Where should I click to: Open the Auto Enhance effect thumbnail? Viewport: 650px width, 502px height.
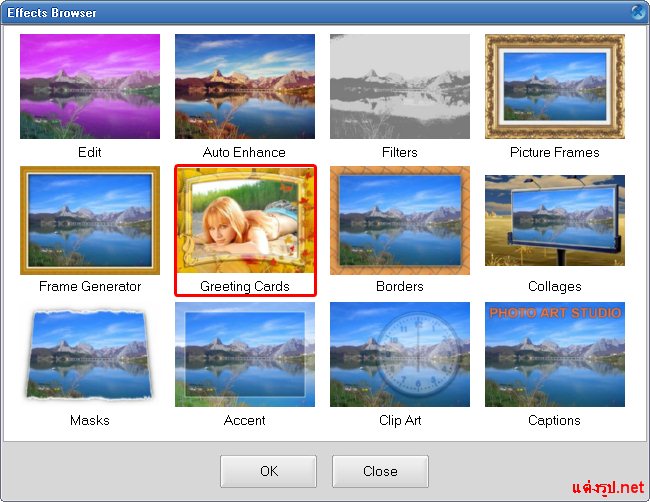pos(245,86)
